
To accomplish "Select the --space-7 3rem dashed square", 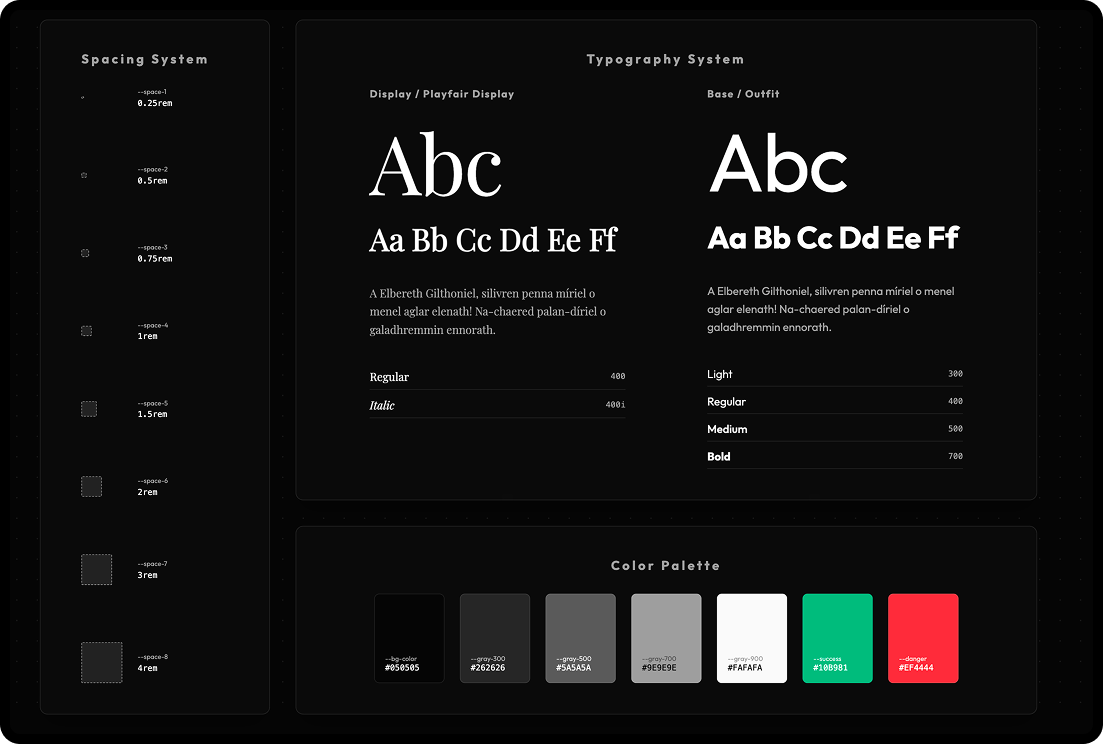I will [x=96, y=569].
